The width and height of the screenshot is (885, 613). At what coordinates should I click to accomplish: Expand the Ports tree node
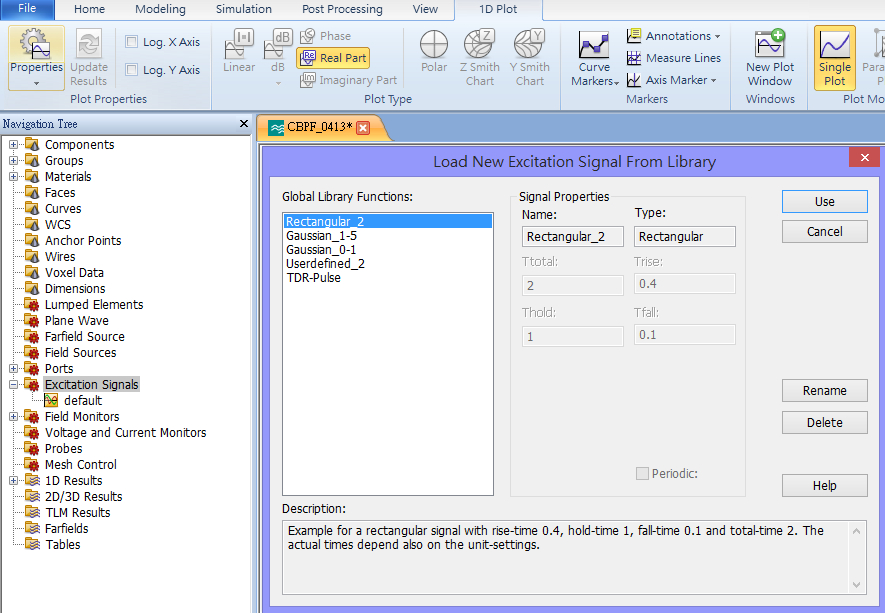point(14,369)
